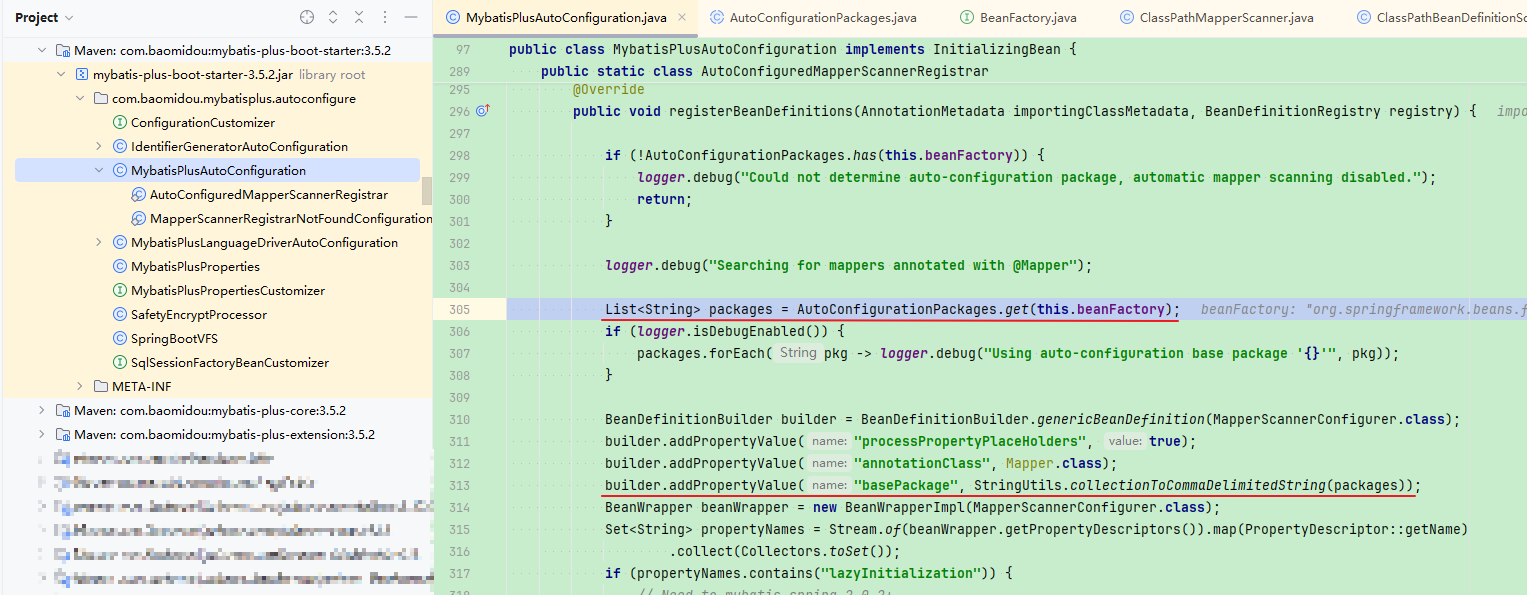The width and height of the screenshot is (1527, 595).
Task: Hide the Project tool window with minus icon
Action: pos(411,18)
